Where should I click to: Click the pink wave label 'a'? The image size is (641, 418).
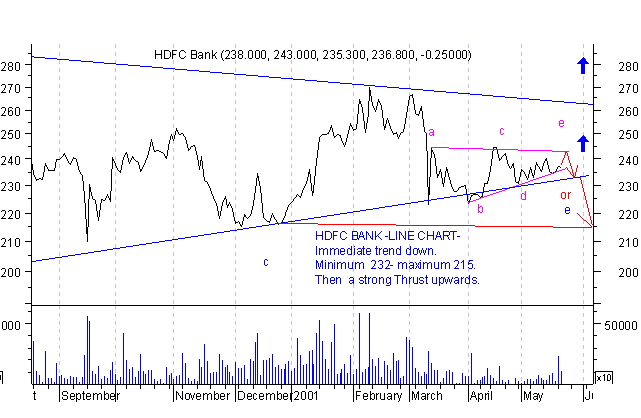[x=431, y=132]
